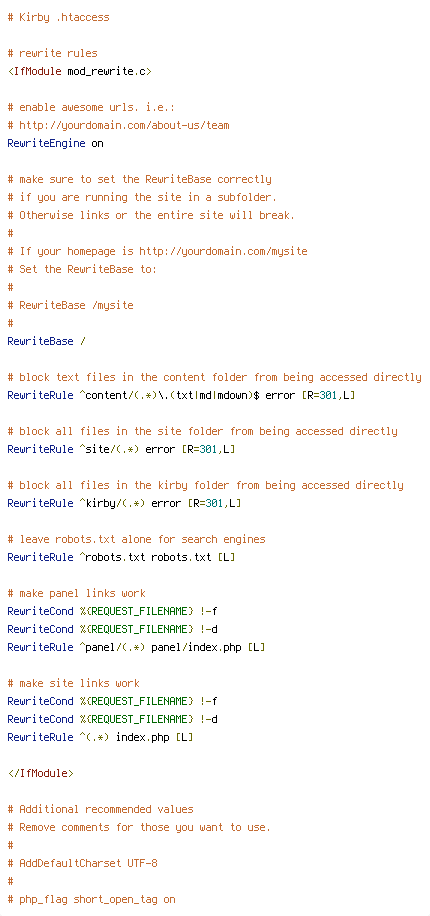This screenshot has height=916, width=430.
Task: Click the 'RewriteEngine on' directive
Action: [56, 143]
